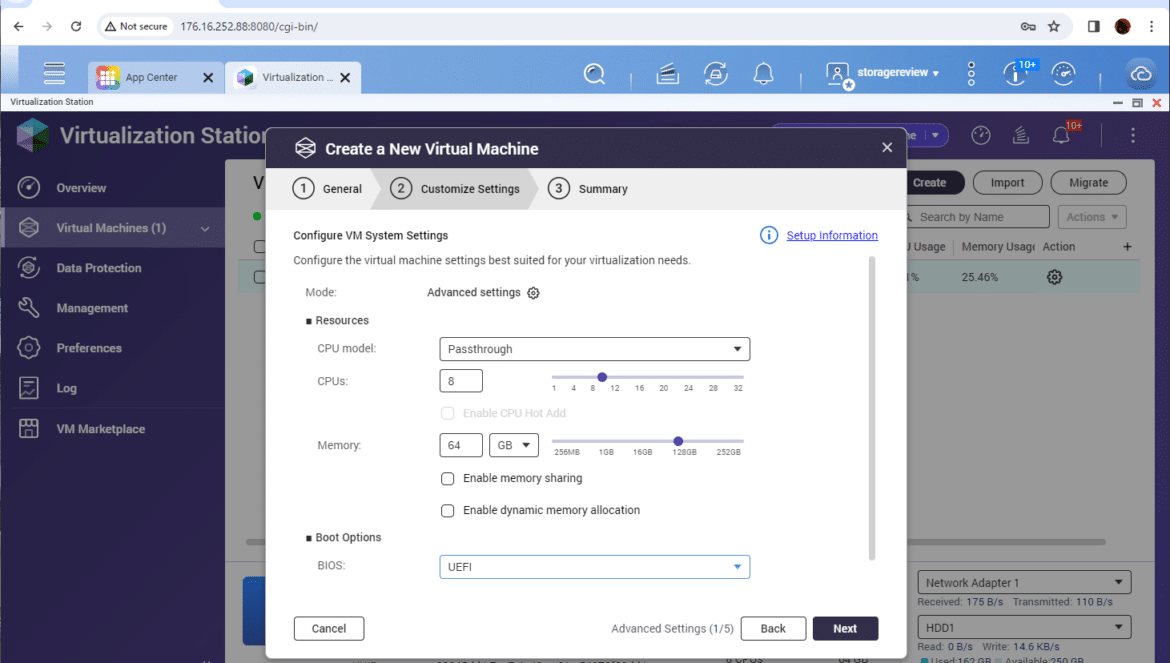1170x663 pixels.
Task: Open the BIOS UEFI dropdown
Action: [595, 567]
